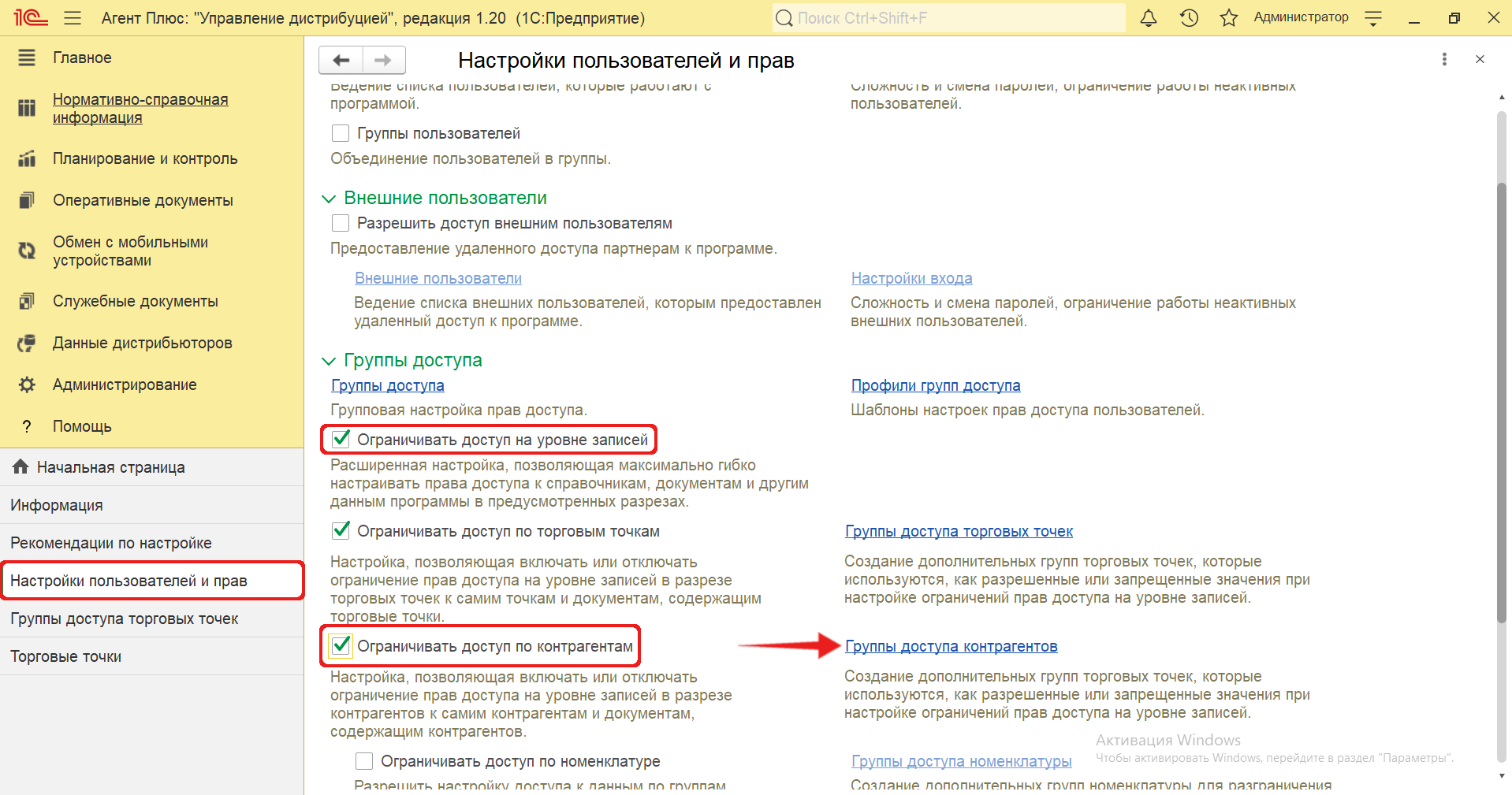Enable the Группы пользователей checkbox

tap(341, 133)
